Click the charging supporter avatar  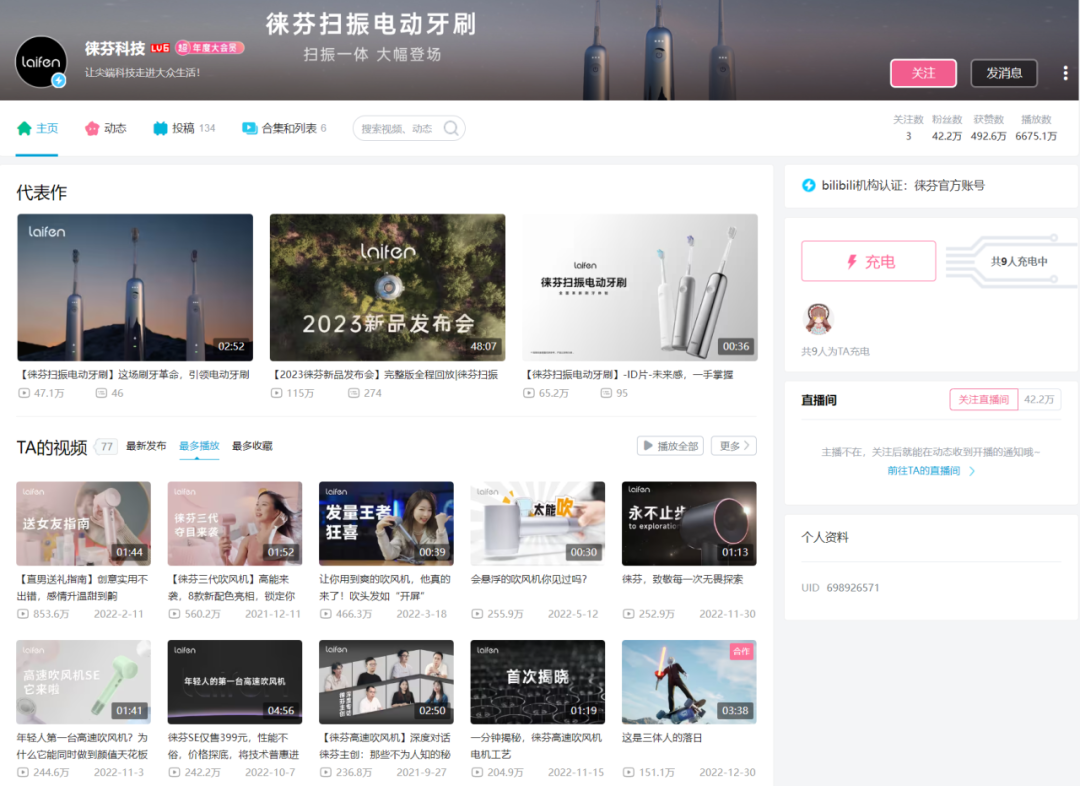tap(818, 319)
